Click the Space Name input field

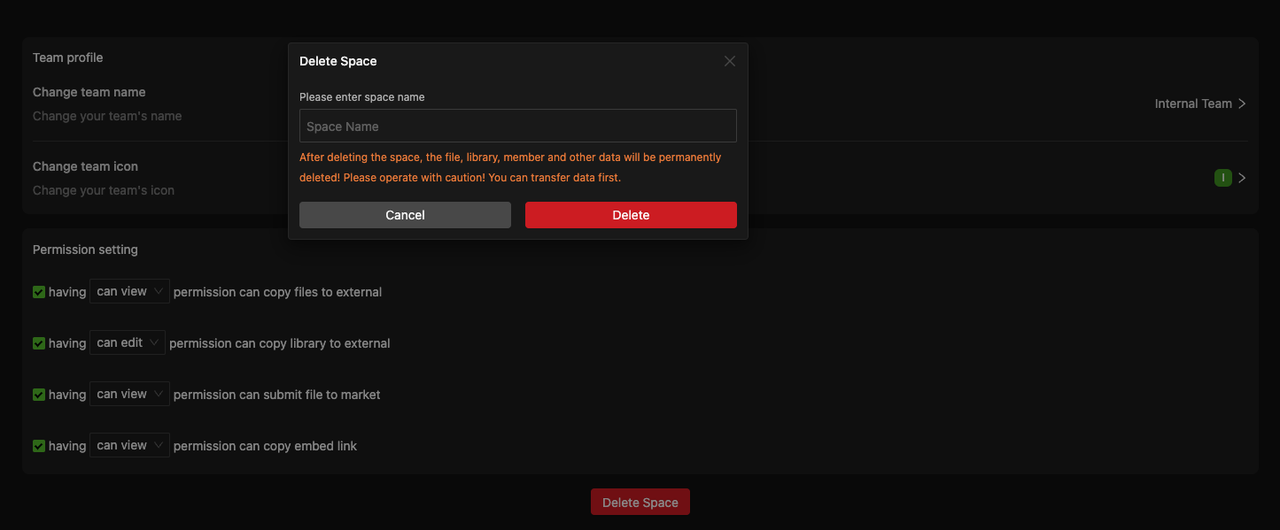[x=518, y=126]
